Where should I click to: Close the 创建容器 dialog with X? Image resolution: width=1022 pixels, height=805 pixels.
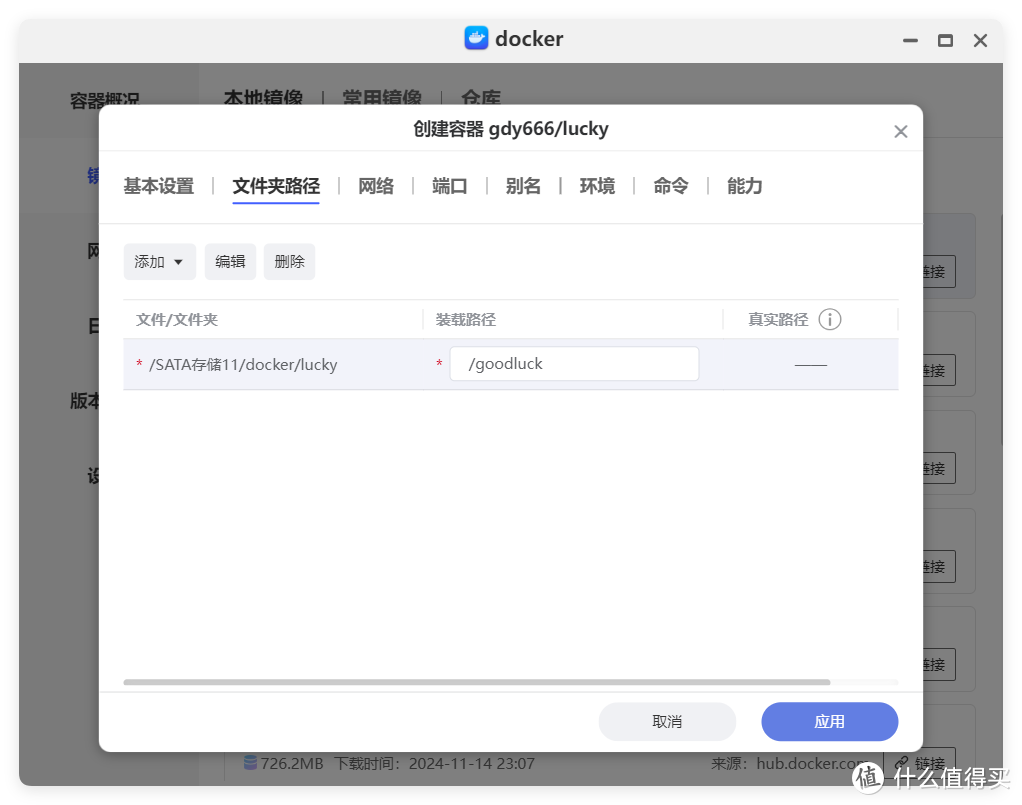tap(900, 131)
